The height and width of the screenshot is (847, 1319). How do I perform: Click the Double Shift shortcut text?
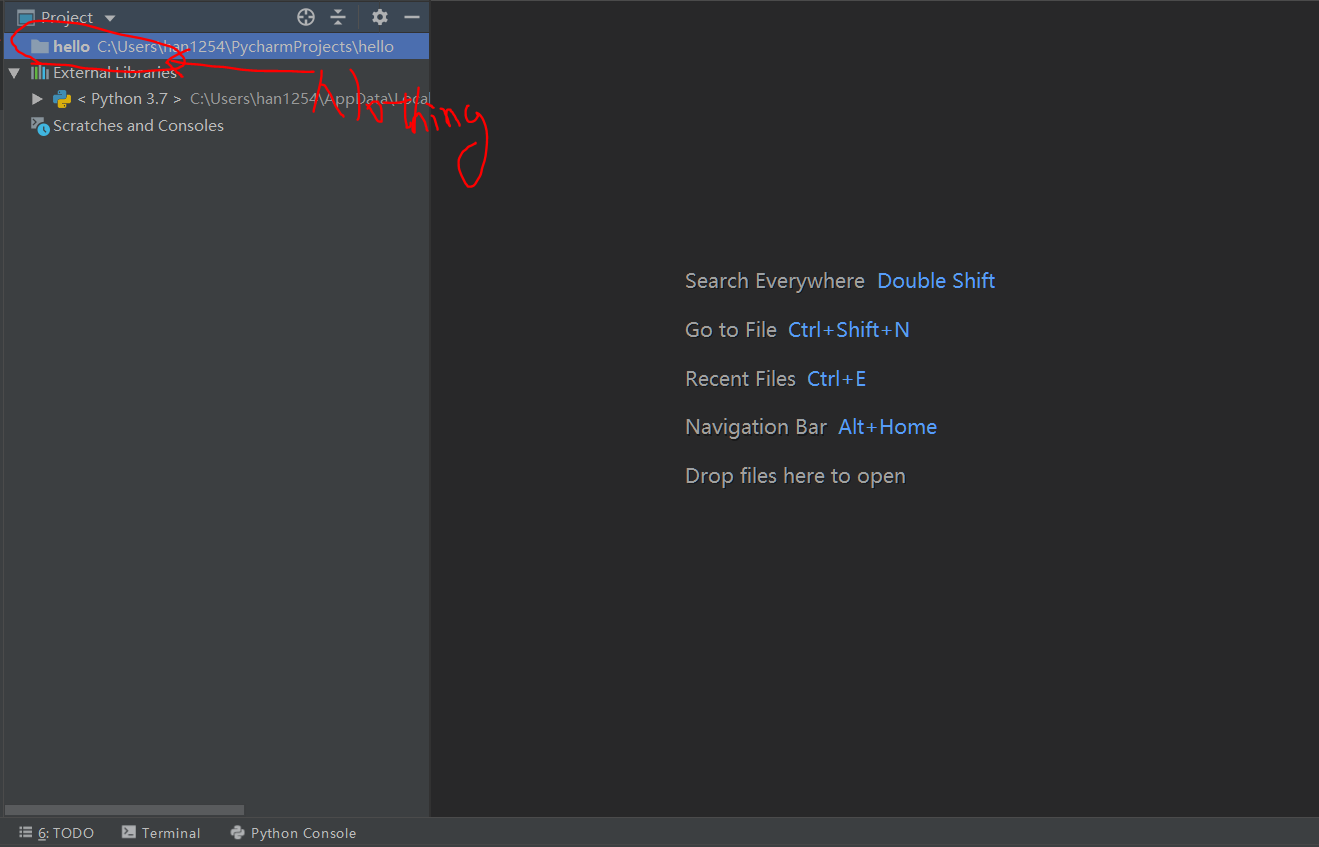point(935,281)
